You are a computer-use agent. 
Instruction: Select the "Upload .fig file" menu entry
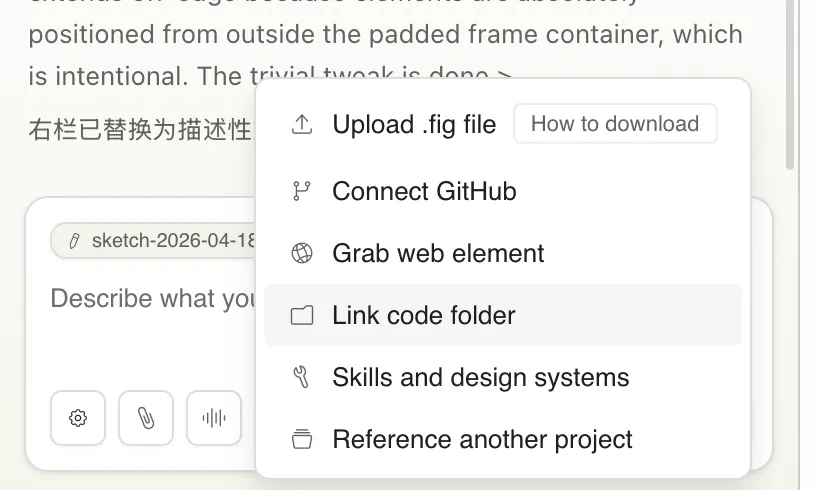click(x=414, y=125)
